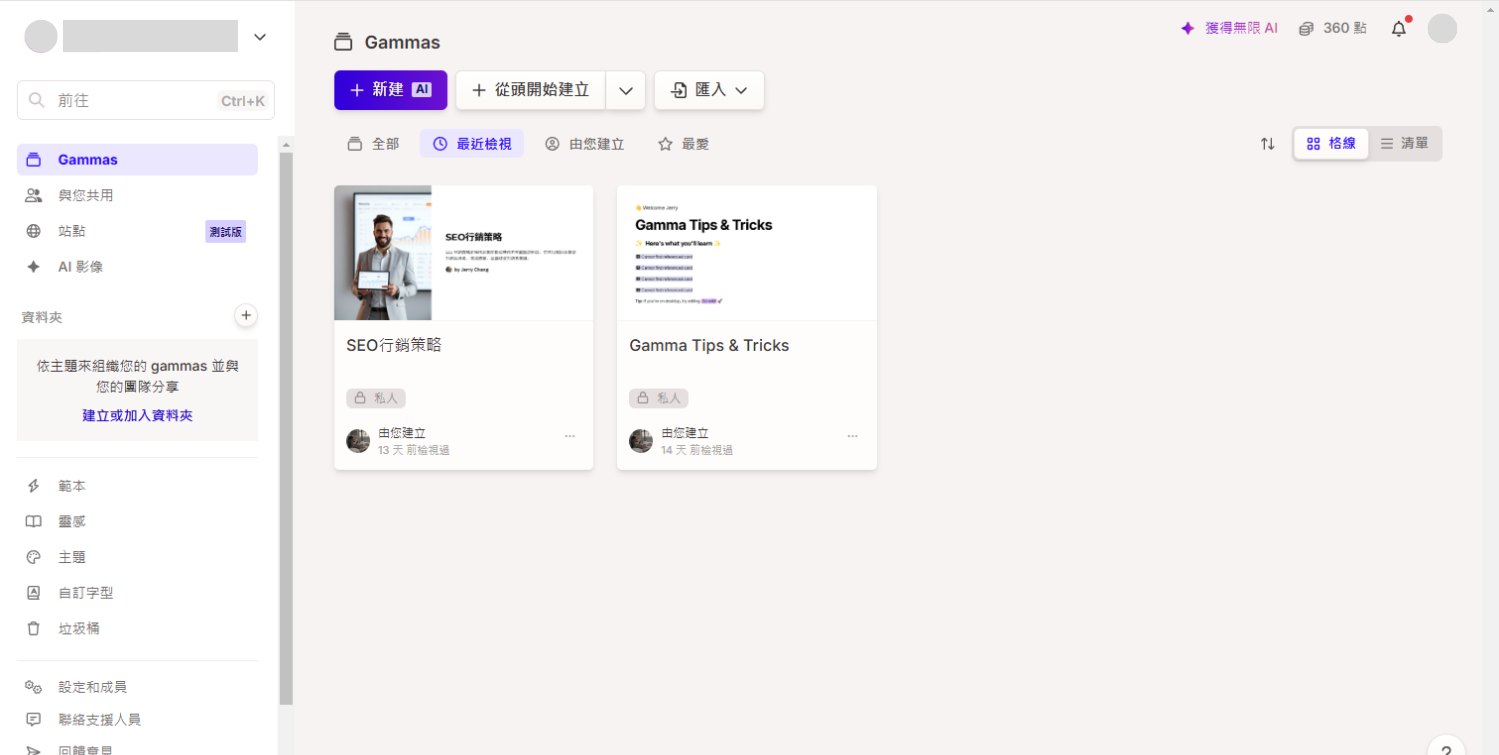Open the 匯入 import dropdown

pos(709,90)
